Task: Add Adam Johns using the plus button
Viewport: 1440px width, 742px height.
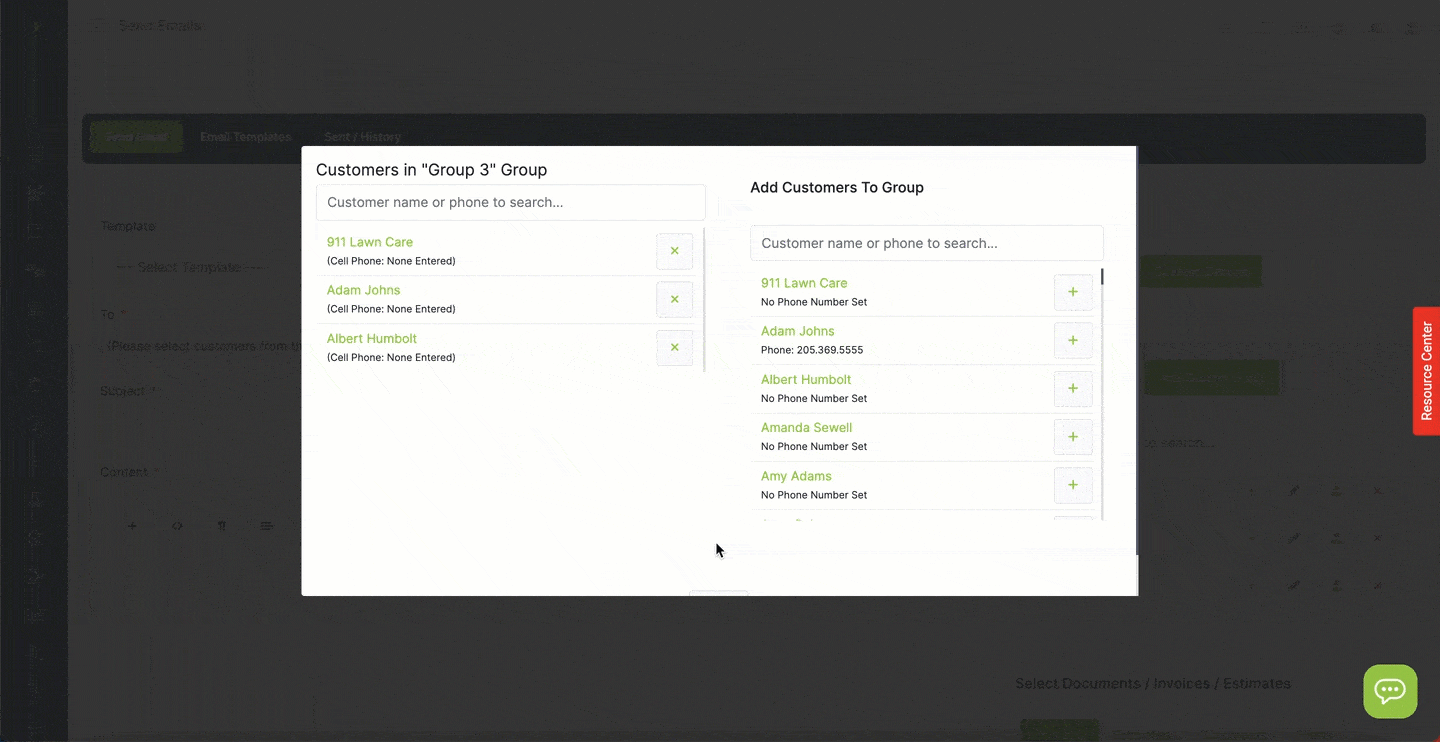Action: coord(1073,340)
